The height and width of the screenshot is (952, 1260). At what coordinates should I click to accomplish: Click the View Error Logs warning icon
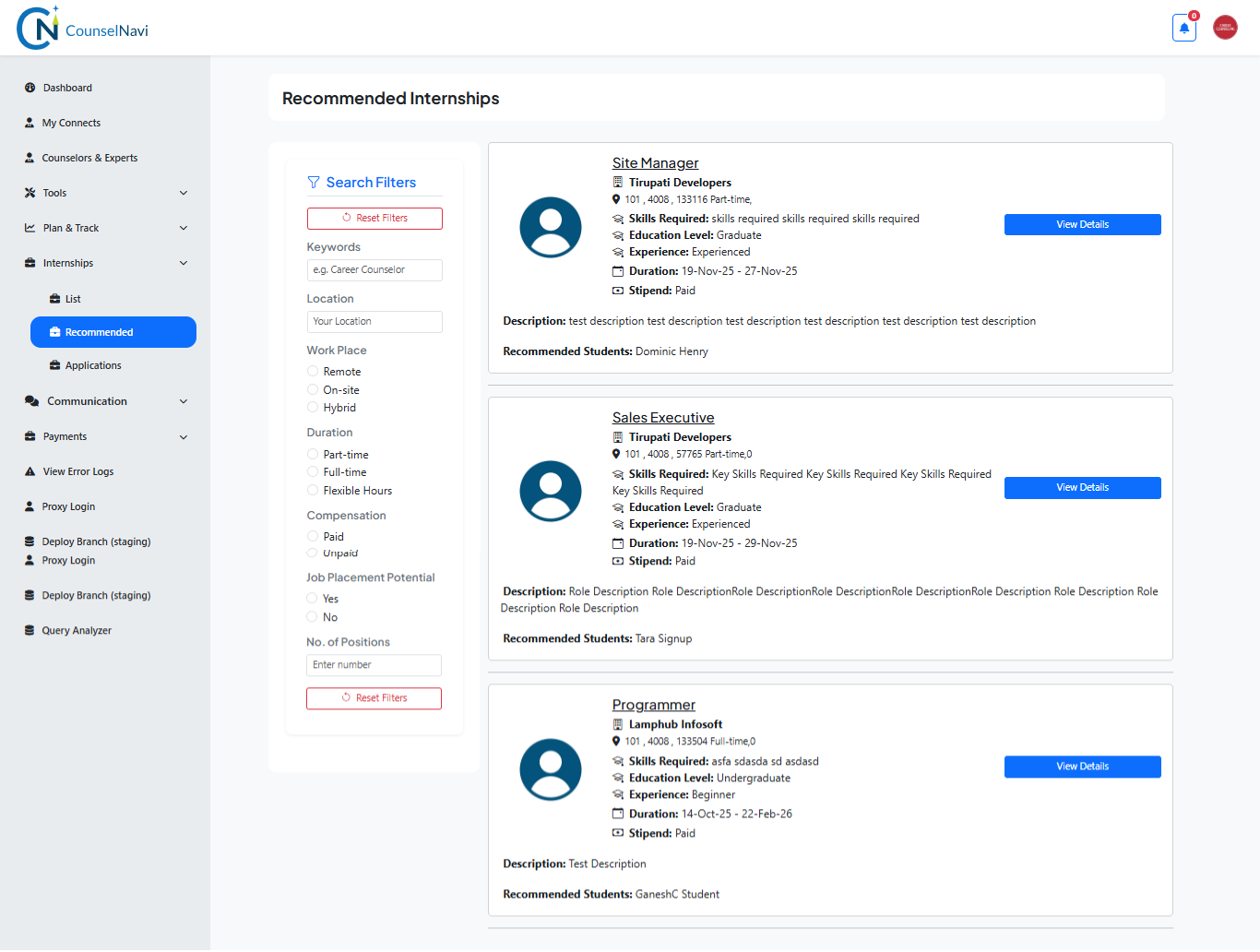click(30, 471)
